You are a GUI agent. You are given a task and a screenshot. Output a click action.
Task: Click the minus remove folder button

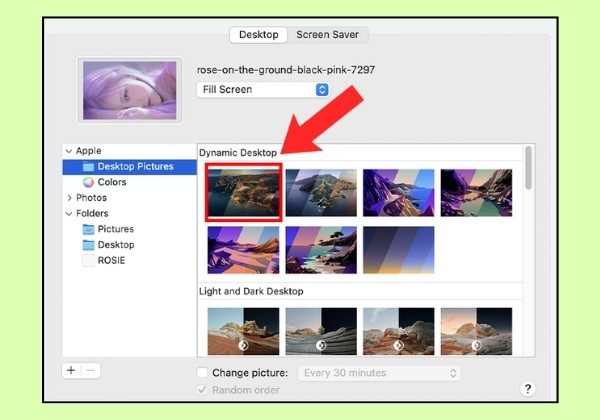(x=91, y=370)
